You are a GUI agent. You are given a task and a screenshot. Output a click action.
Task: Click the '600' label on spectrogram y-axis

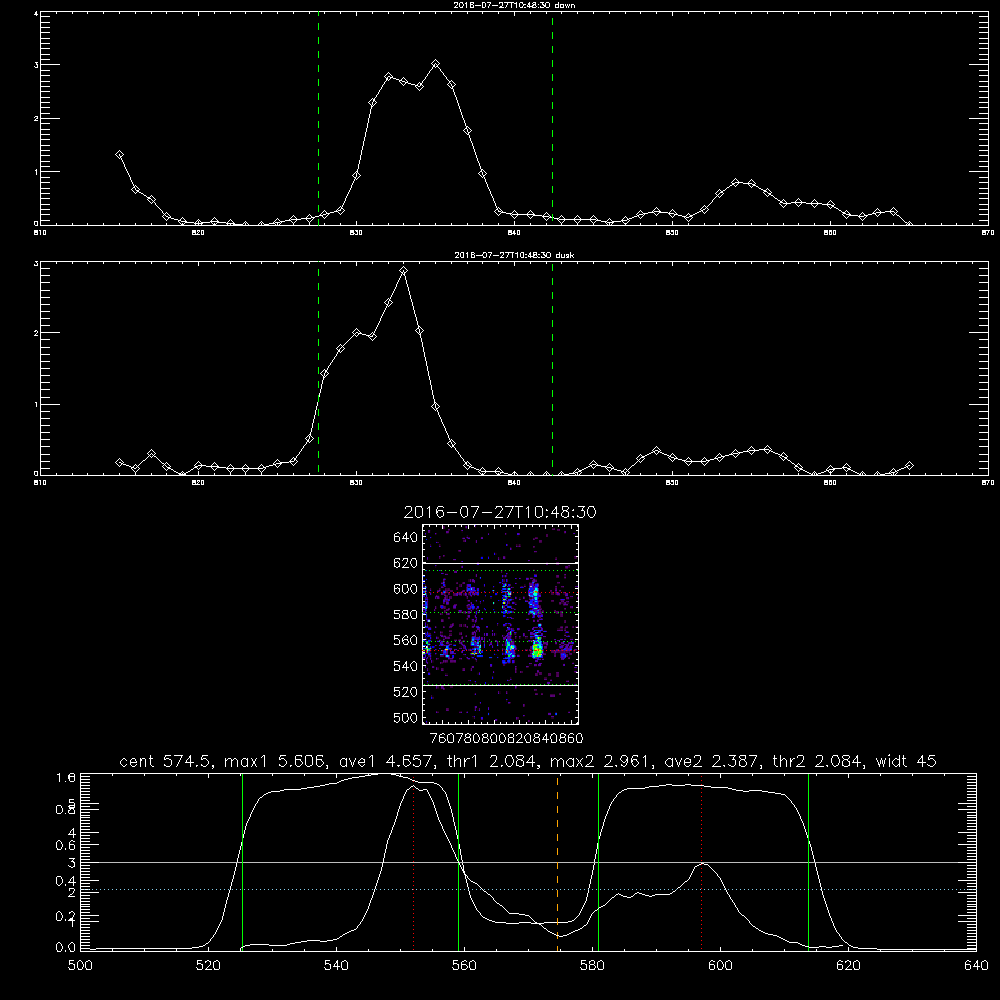coord(406,589)
